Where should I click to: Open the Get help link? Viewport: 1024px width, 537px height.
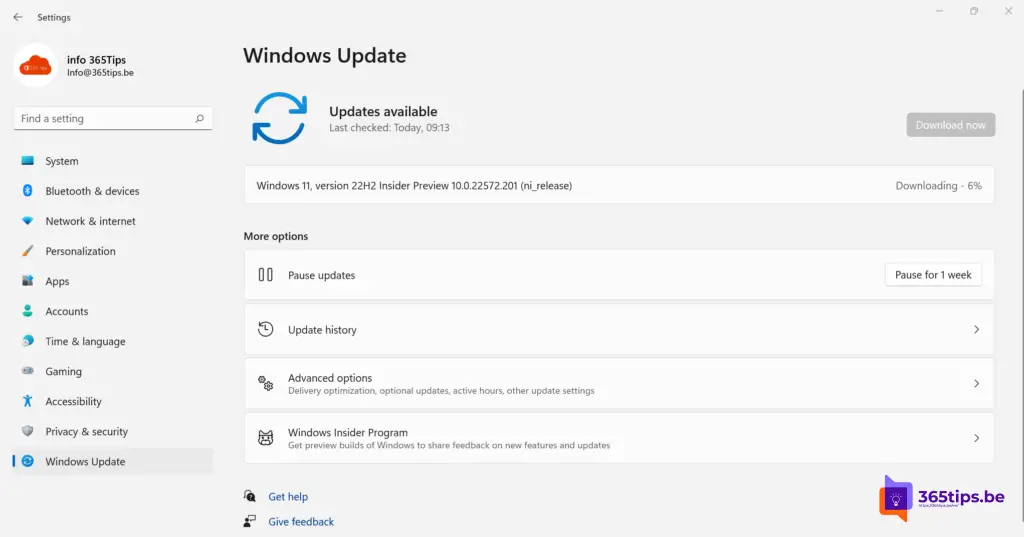288,496
